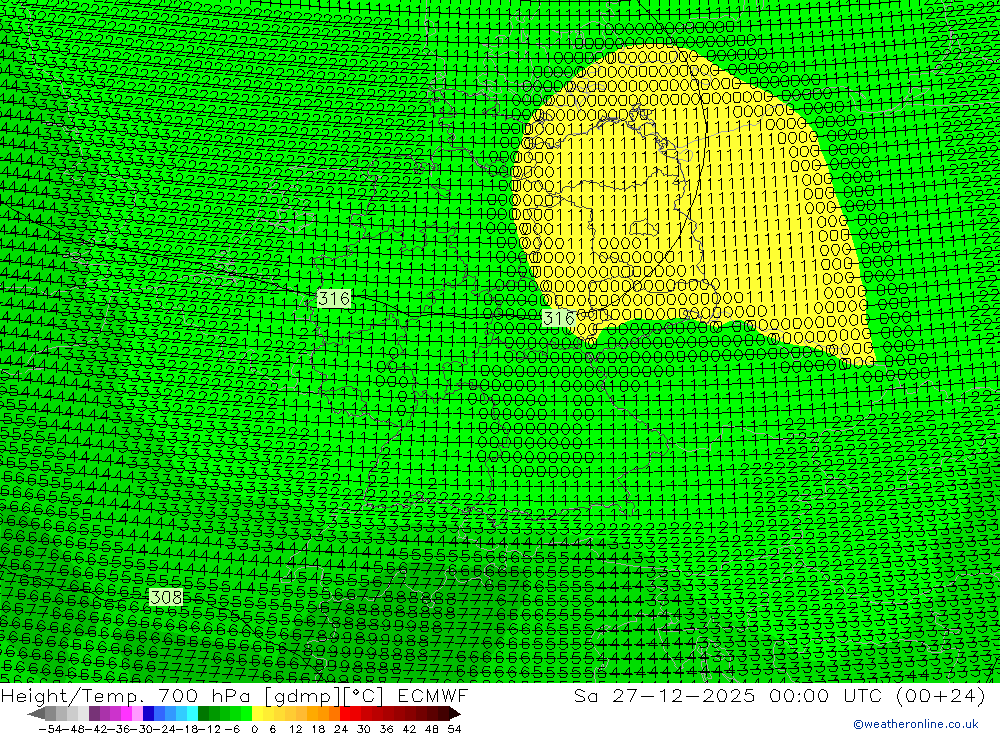Click the (00+24) forecast offset text
The width and height of the screenshot is (1000, 733).
tap(941, 695)
